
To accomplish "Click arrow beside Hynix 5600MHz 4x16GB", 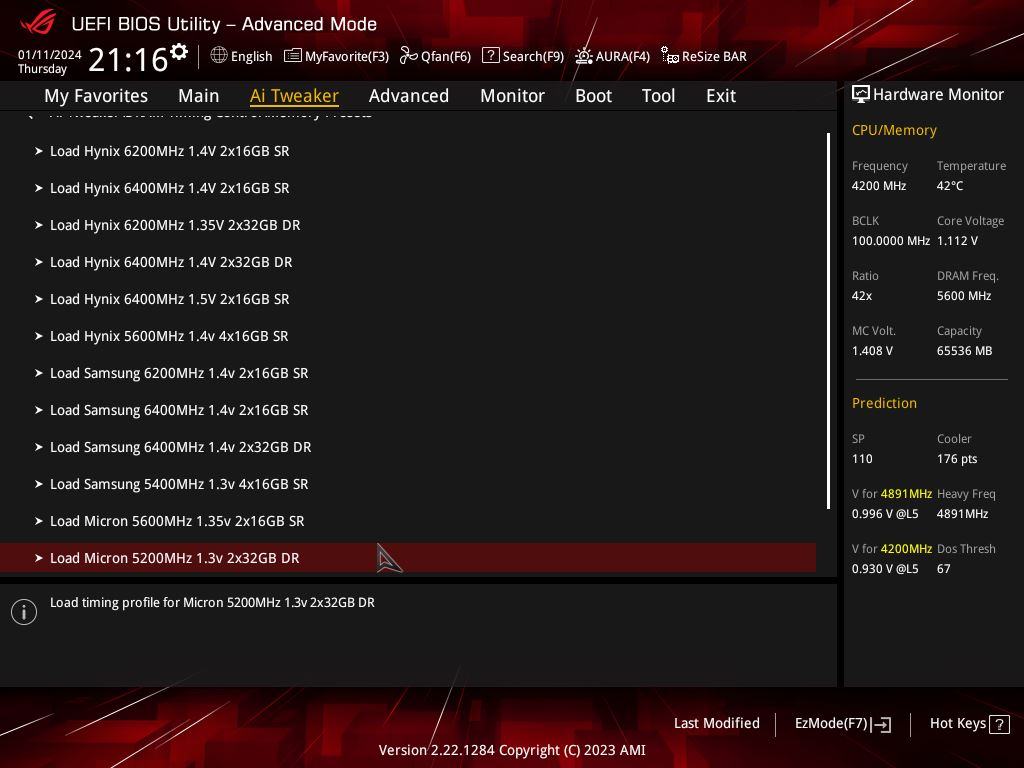I will coord(39,336).
